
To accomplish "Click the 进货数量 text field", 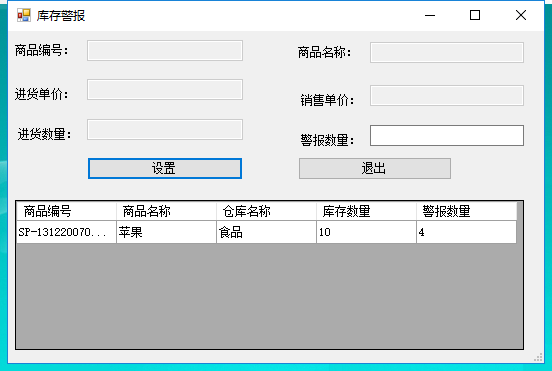I will (165, 130).
